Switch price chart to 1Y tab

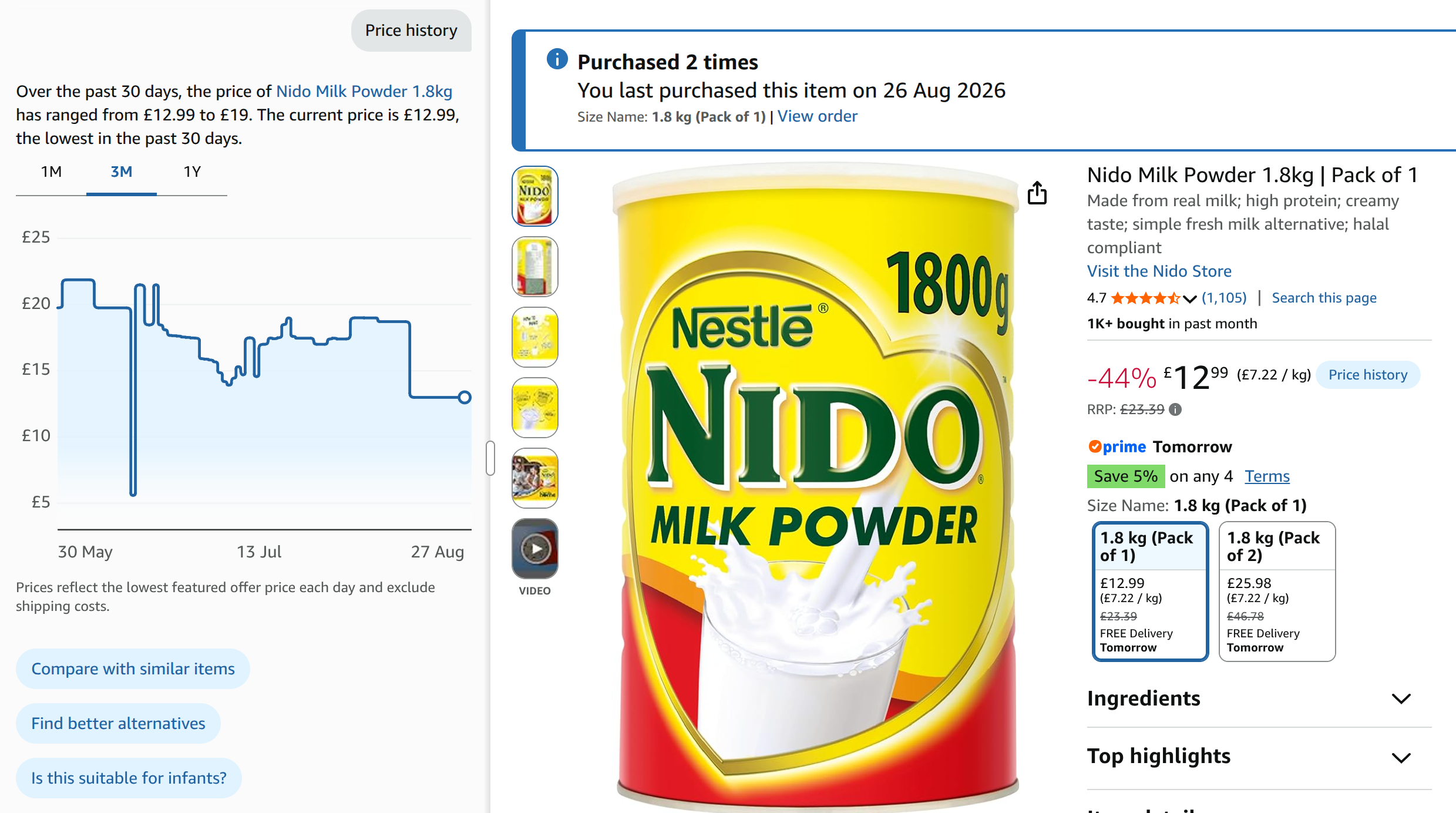click(192, 172)
